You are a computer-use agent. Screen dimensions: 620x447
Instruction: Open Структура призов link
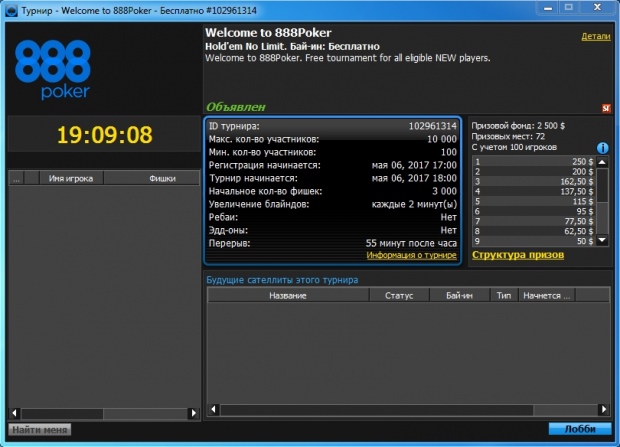tap(516, 255)
